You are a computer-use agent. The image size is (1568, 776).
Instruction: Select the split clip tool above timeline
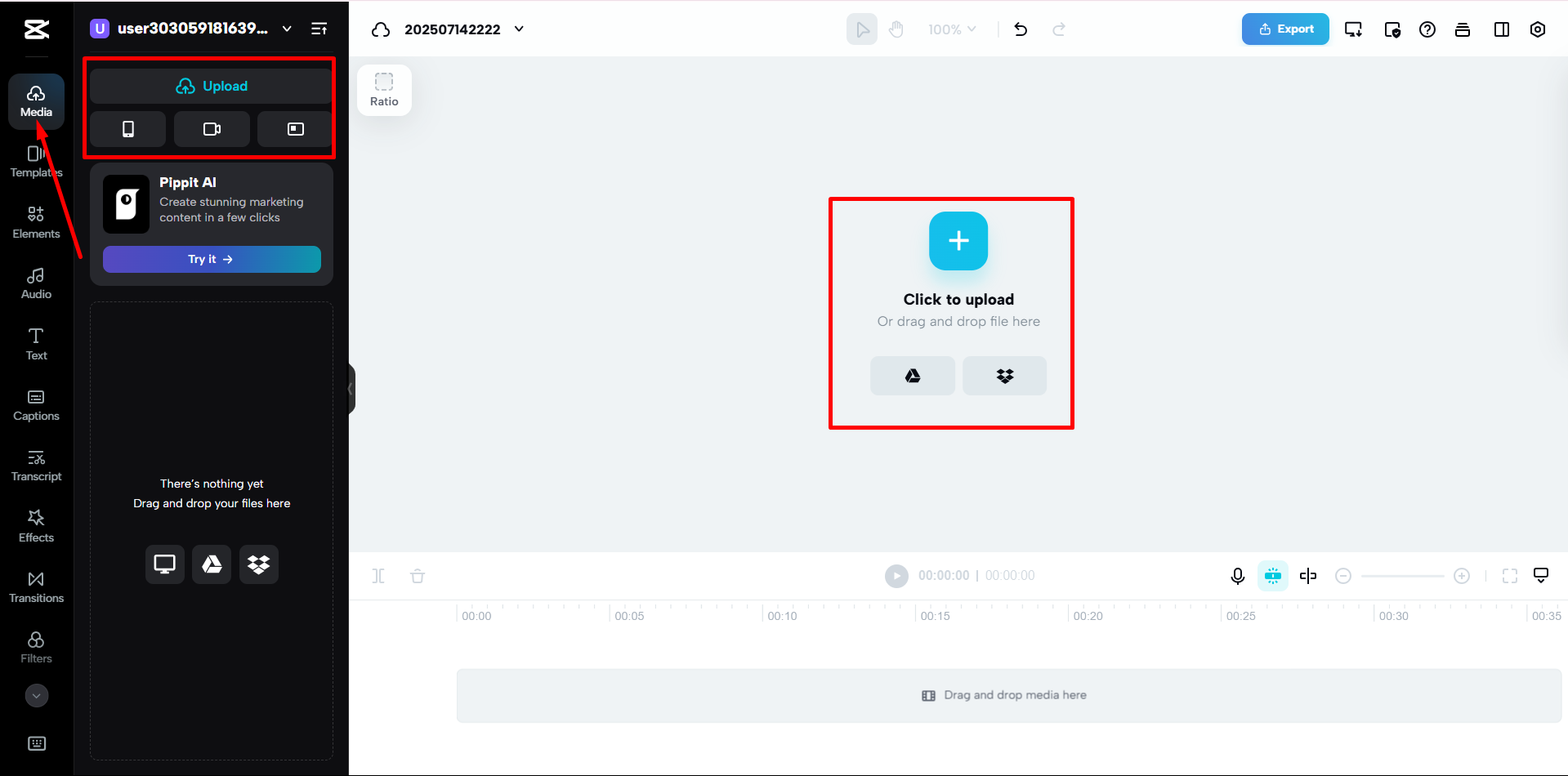pyautogui.click(x=378, y=576)
